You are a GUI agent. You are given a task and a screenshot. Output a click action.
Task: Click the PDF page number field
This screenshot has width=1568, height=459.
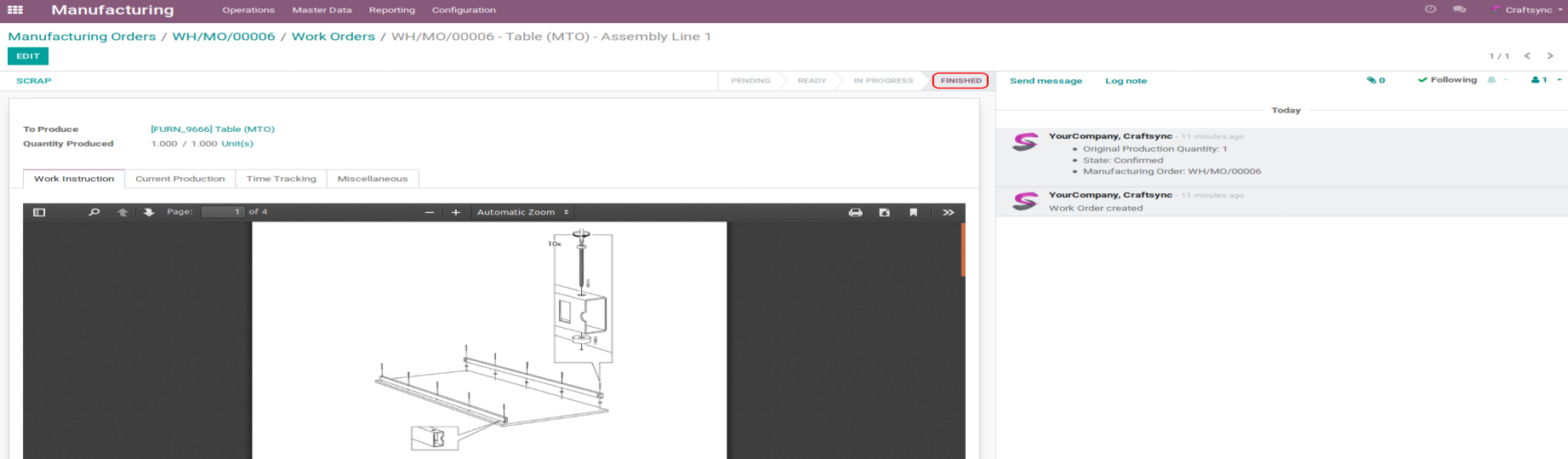[223, 212]
